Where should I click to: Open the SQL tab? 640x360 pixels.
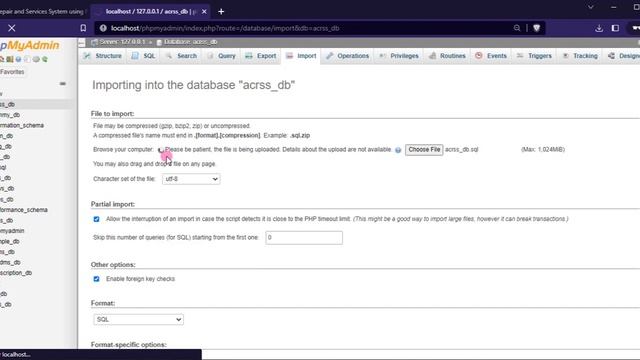(x=144, y=56)
